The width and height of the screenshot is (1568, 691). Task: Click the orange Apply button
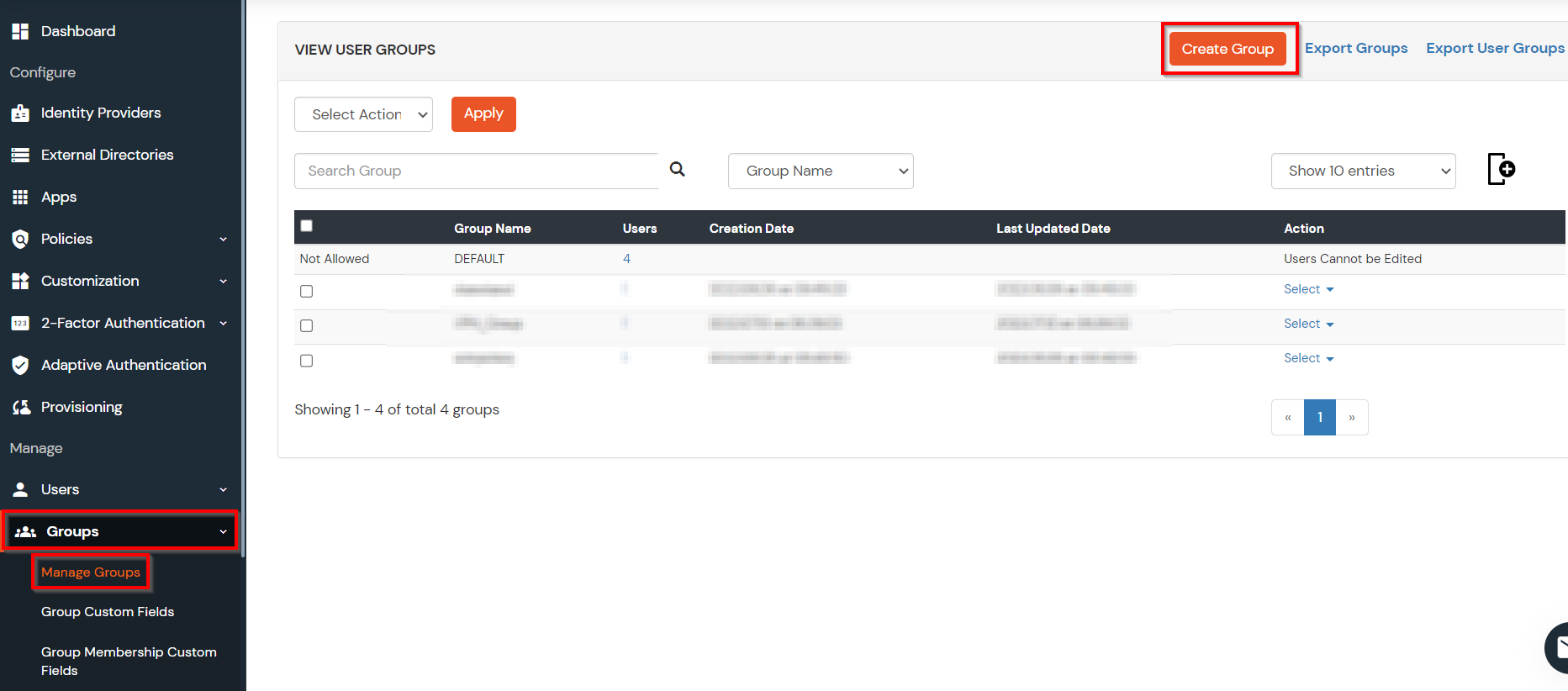pos(483,114)
